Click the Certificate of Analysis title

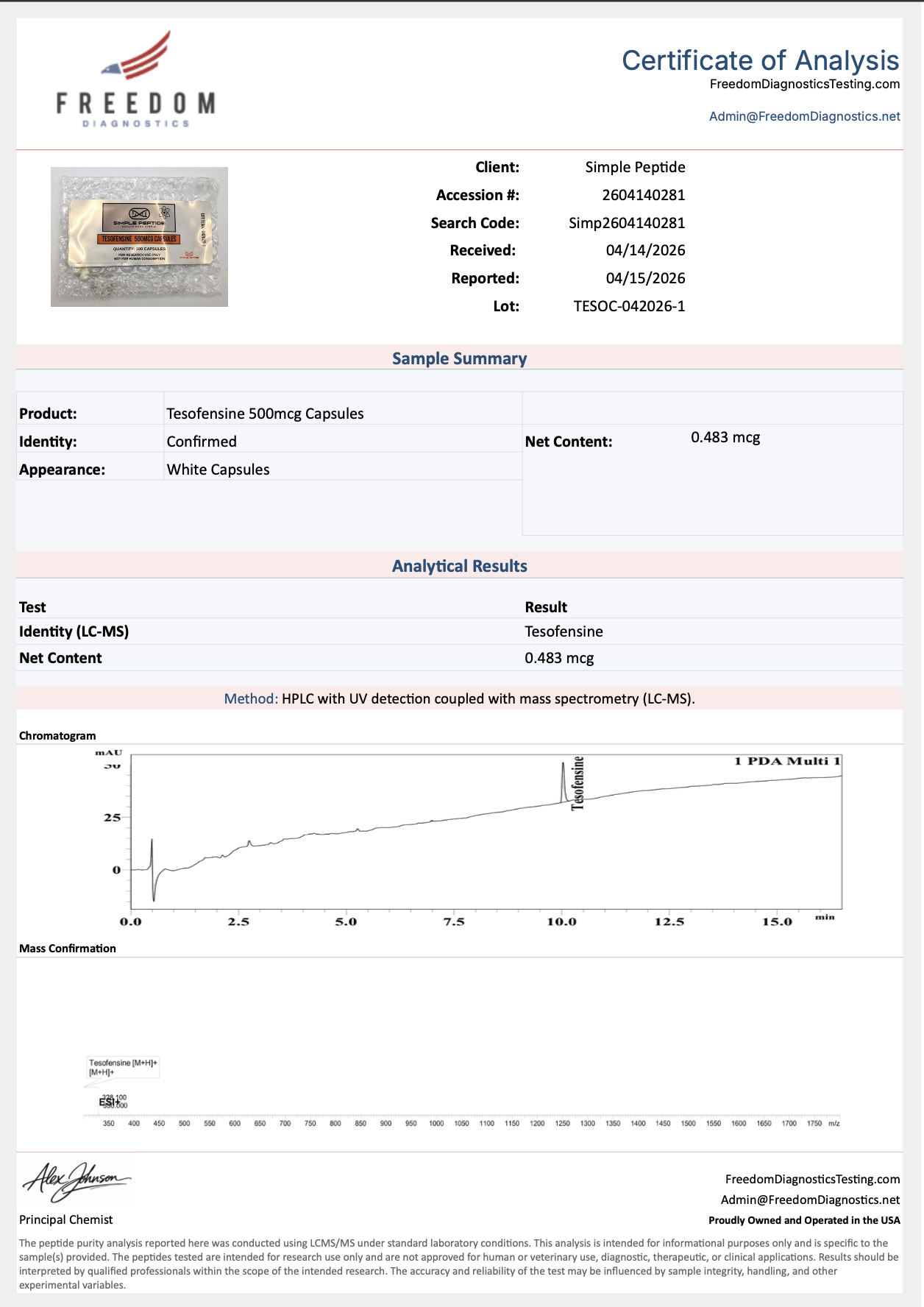(x=760, y=60)
